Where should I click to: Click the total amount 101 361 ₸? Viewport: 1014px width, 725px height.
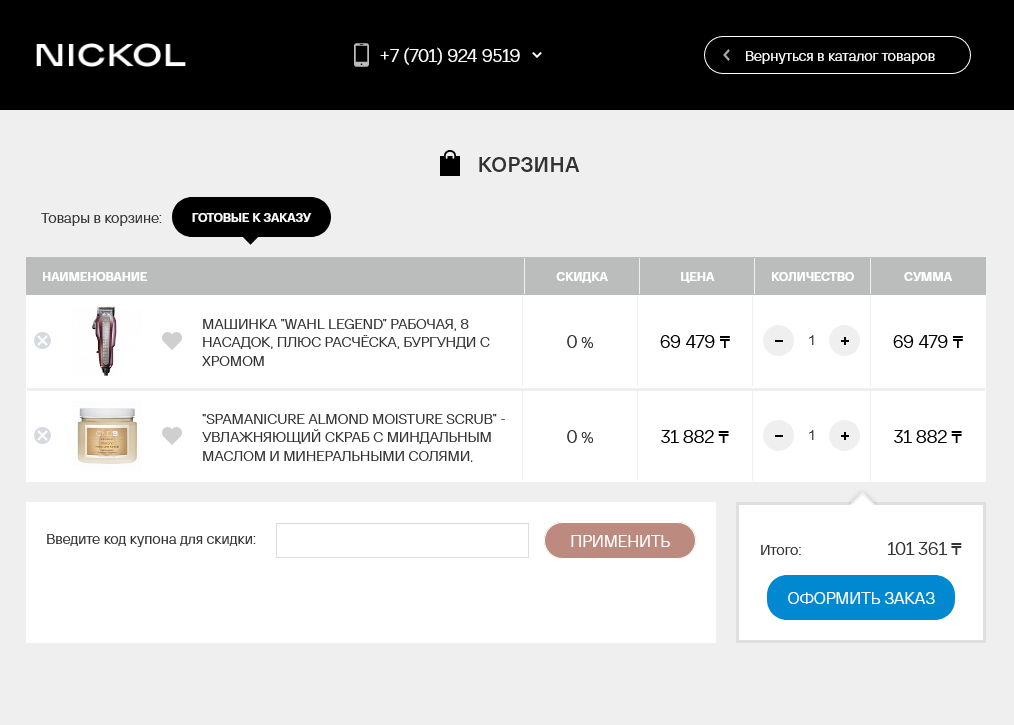[x=924, y=549]
